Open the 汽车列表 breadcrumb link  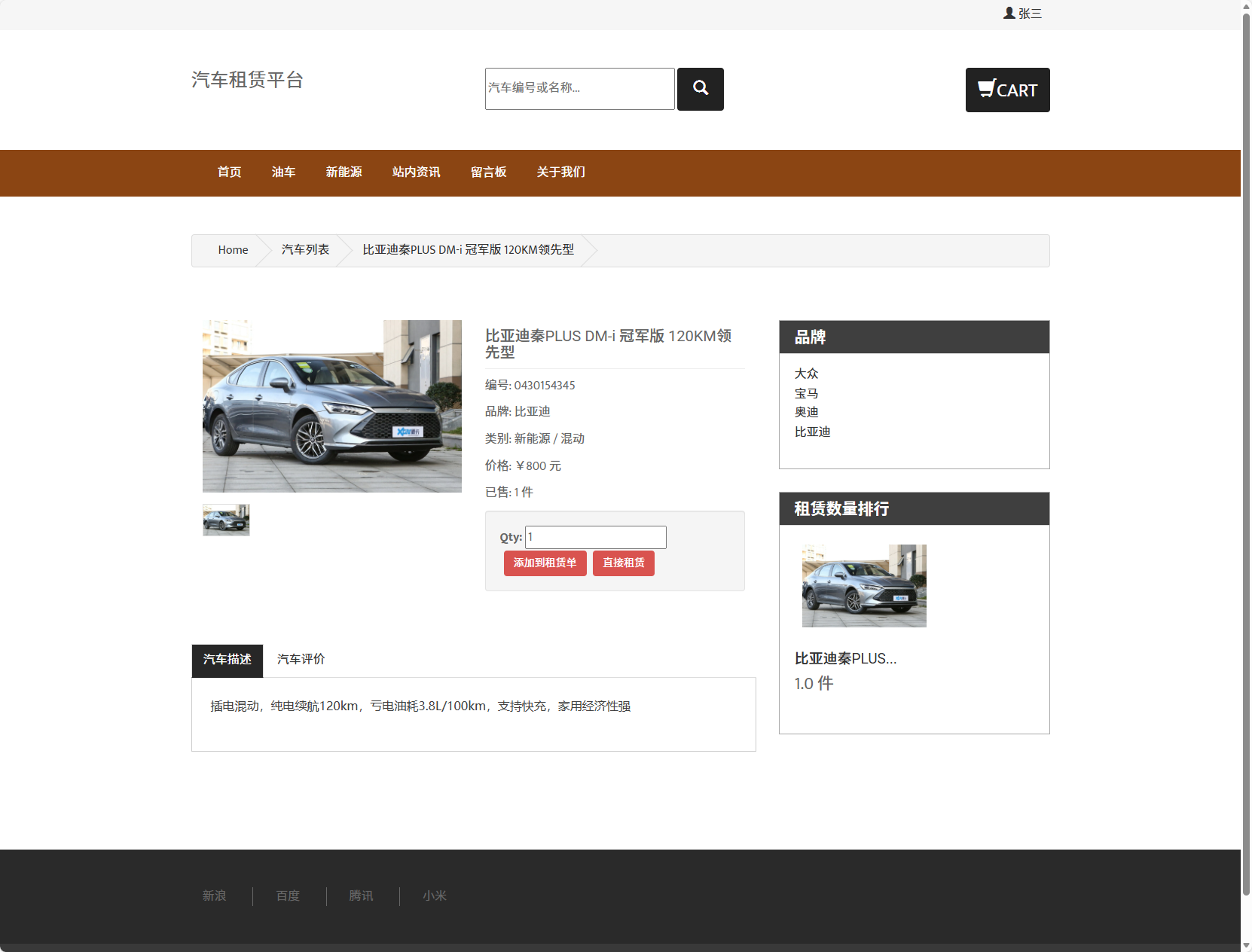[305, 250]
